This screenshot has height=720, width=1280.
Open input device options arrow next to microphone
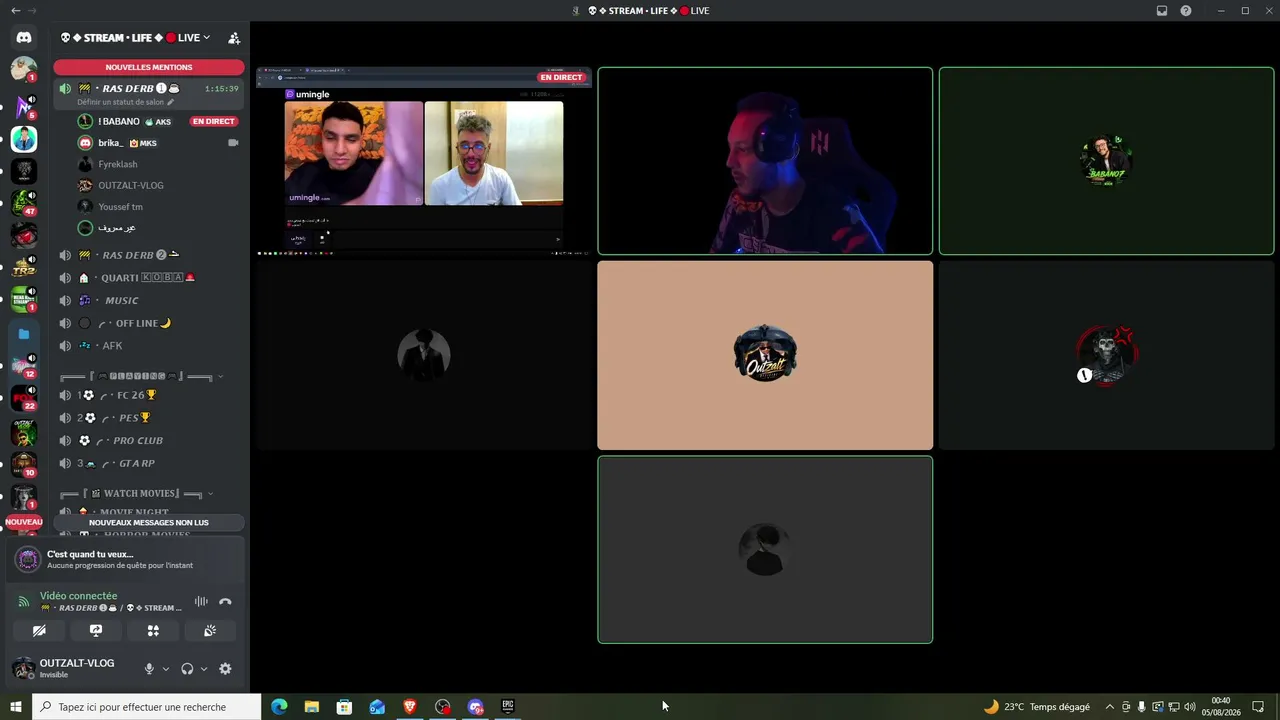click(x=165, y=669)
